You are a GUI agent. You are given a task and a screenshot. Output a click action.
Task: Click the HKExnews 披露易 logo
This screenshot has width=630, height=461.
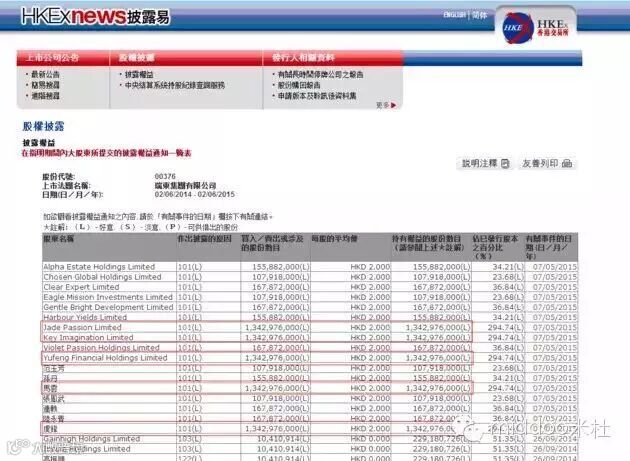click(96, 16)
